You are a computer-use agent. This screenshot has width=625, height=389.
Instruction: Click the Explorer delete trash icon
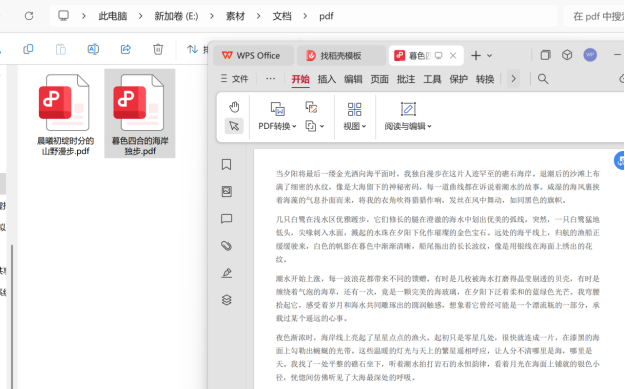coord(158,49)
